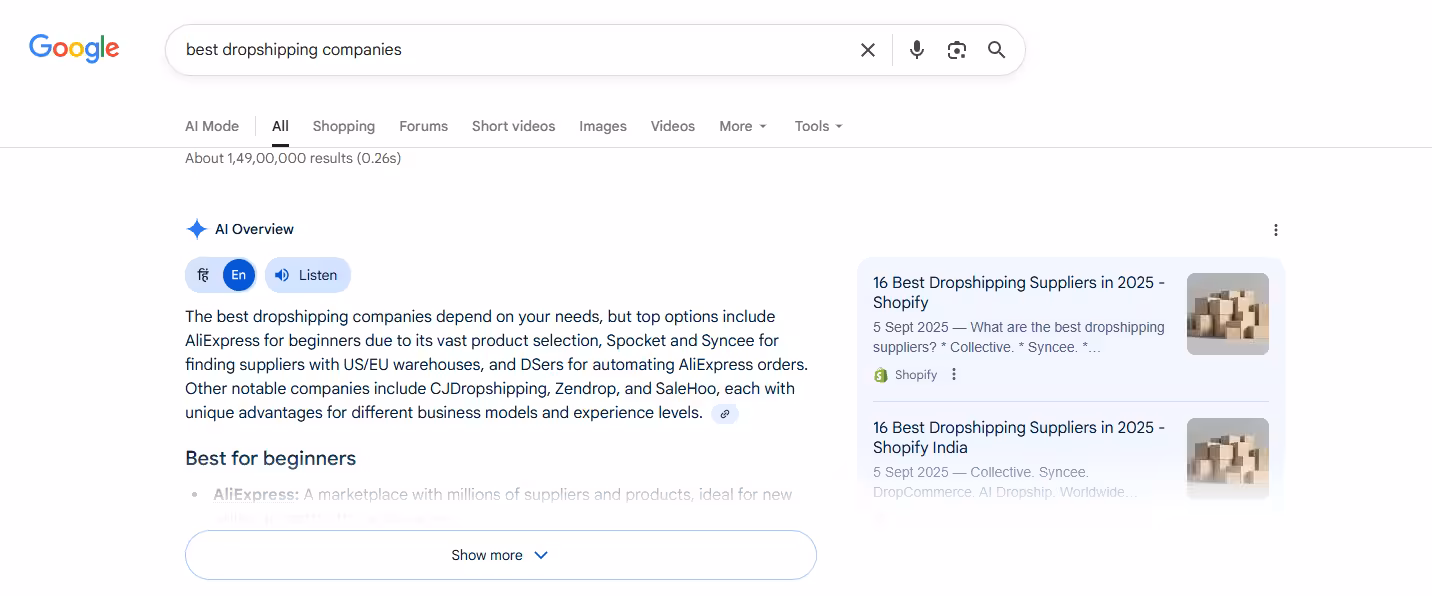The image size is (1432, 596).
Task: Open '16 Best Dropshipping Suppliers in 2025 - Shopify' link
Action: point(1019,292)
